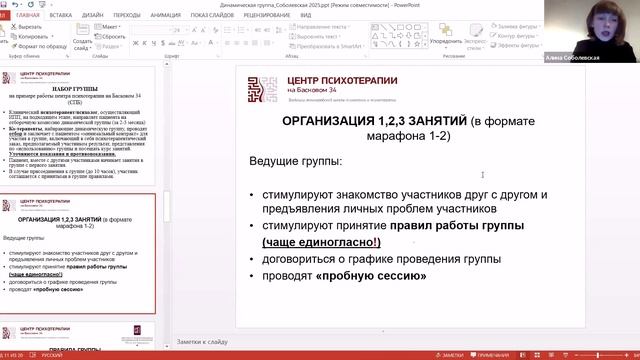The image size is (640, 360).
Task: Toggle Italic (К) formatting
Action: click(144, 43)
